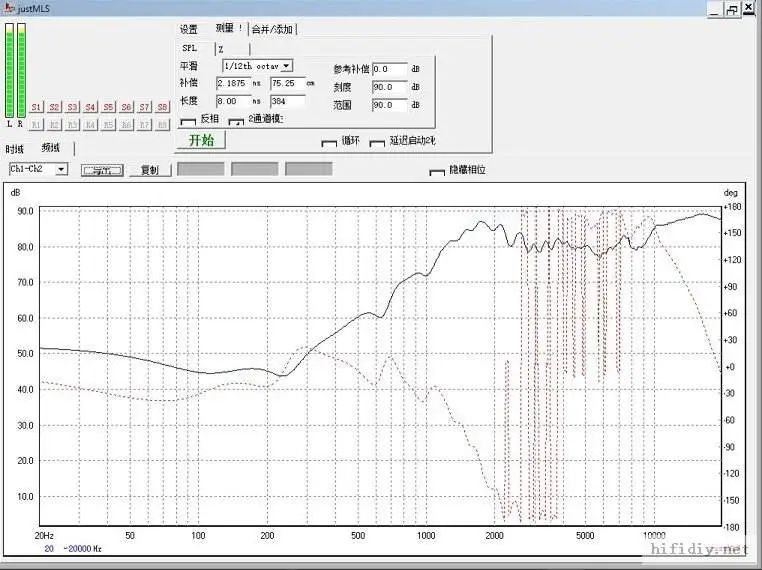The image size is (762, 570).
Task: Toggle the 反相 (invert phase) checkbox
Action: pos(188,121)
